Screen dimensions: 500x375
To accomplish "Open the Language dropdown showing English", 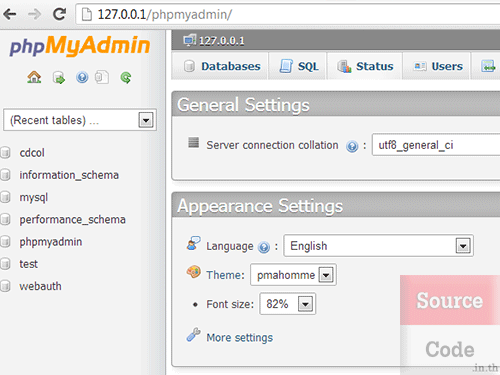I will tap(378, 246).
